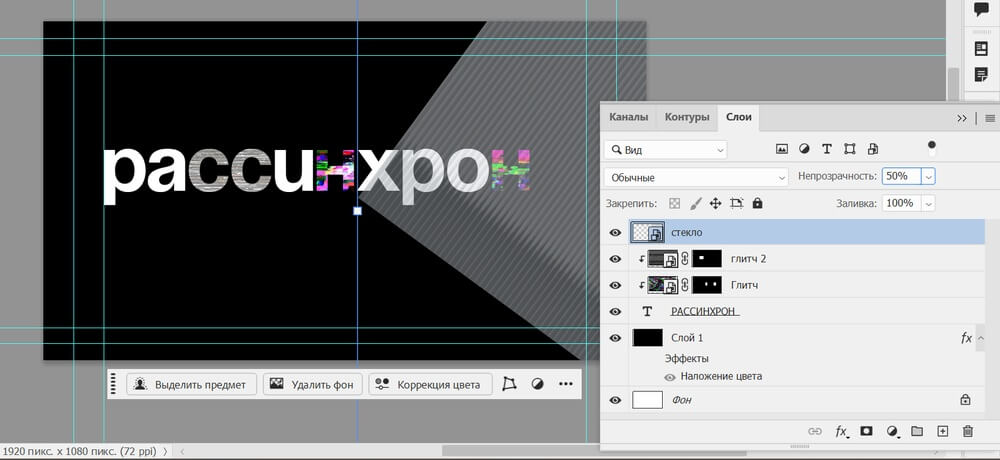Hide the Фон layer
Image resolution: width=1000 pixels, height=460 pixels.
615,400
